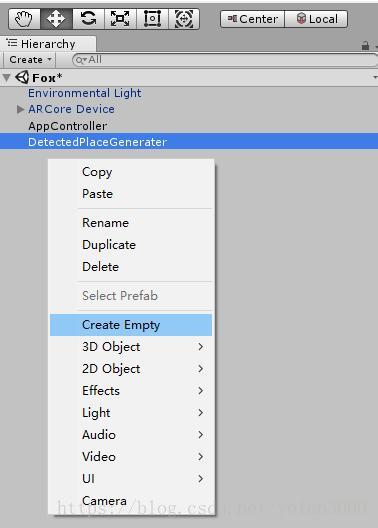Viewport: 378px width, 528px height.
Task: Open search mode dropdown magnifier icon
Action: (x=81, y=60)
